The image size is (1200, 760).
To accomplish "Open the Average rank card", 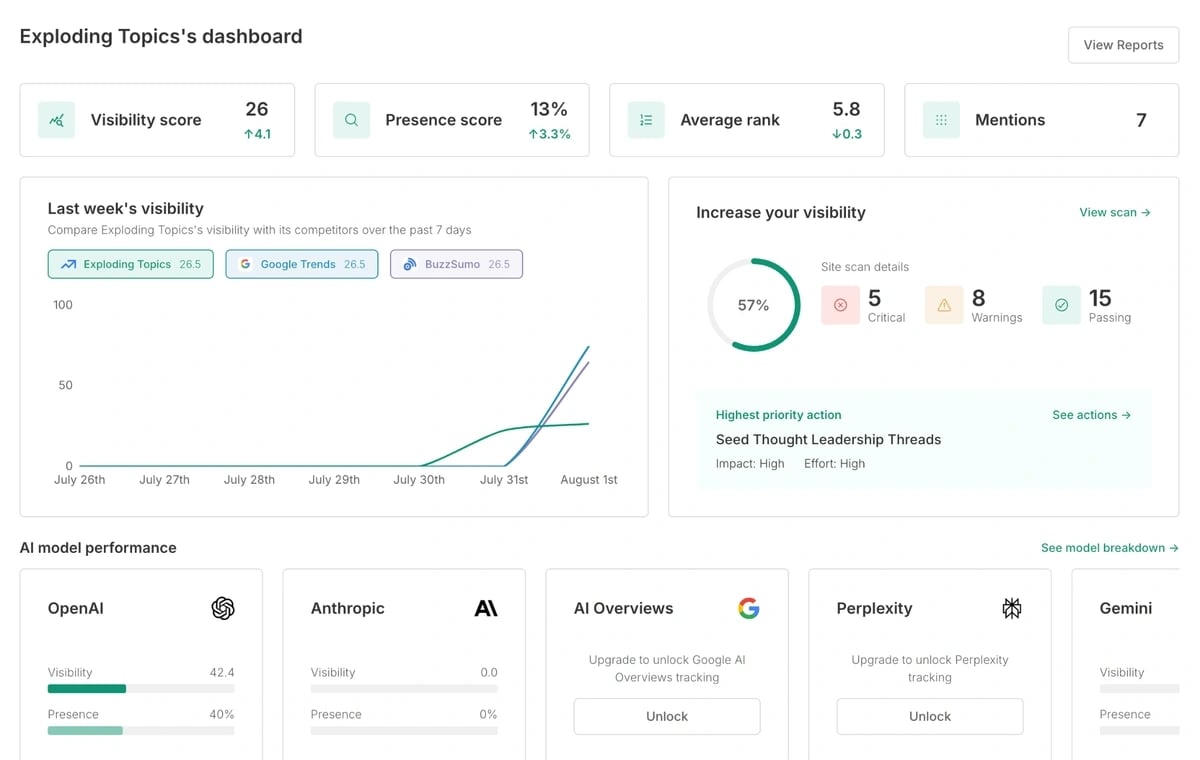I will [x=747, y=120].
